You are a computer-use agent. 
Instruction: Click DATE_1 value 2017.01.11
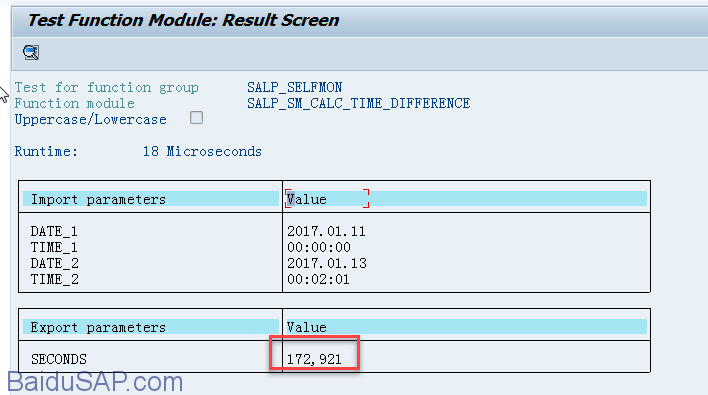click(326, 231)
